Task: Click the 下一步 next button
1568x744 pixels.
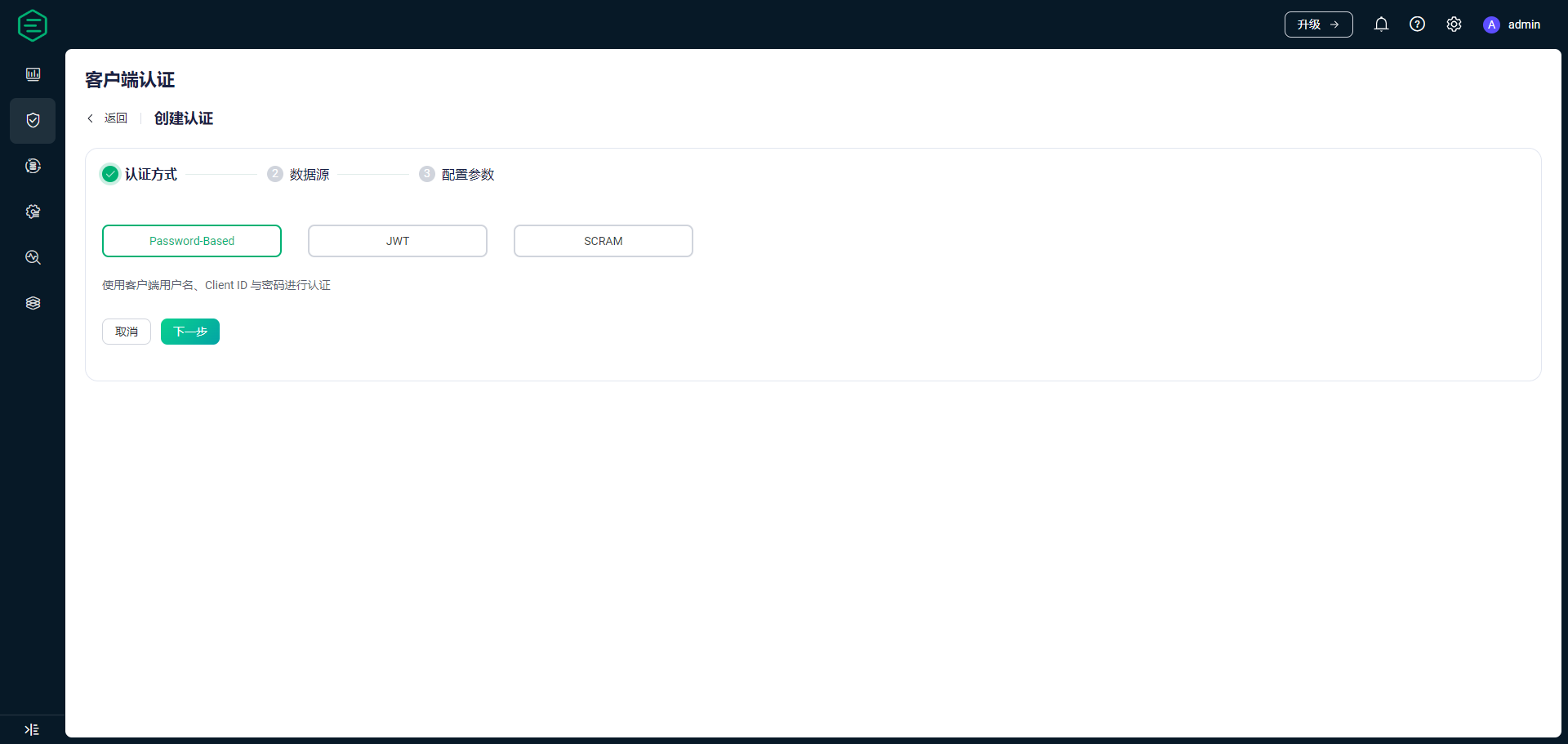Action: click(190, 332)
